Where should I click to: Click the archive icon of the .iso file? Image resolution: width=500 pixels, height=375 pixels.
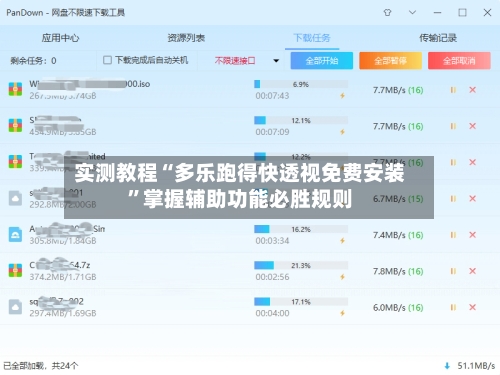15,89
